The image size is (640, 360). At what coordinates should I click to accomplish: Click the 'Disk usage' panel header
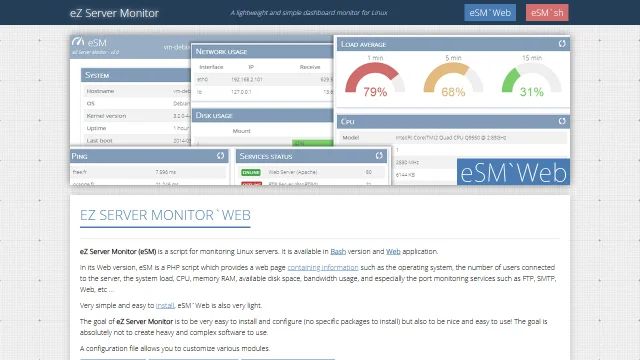point(262,115)
